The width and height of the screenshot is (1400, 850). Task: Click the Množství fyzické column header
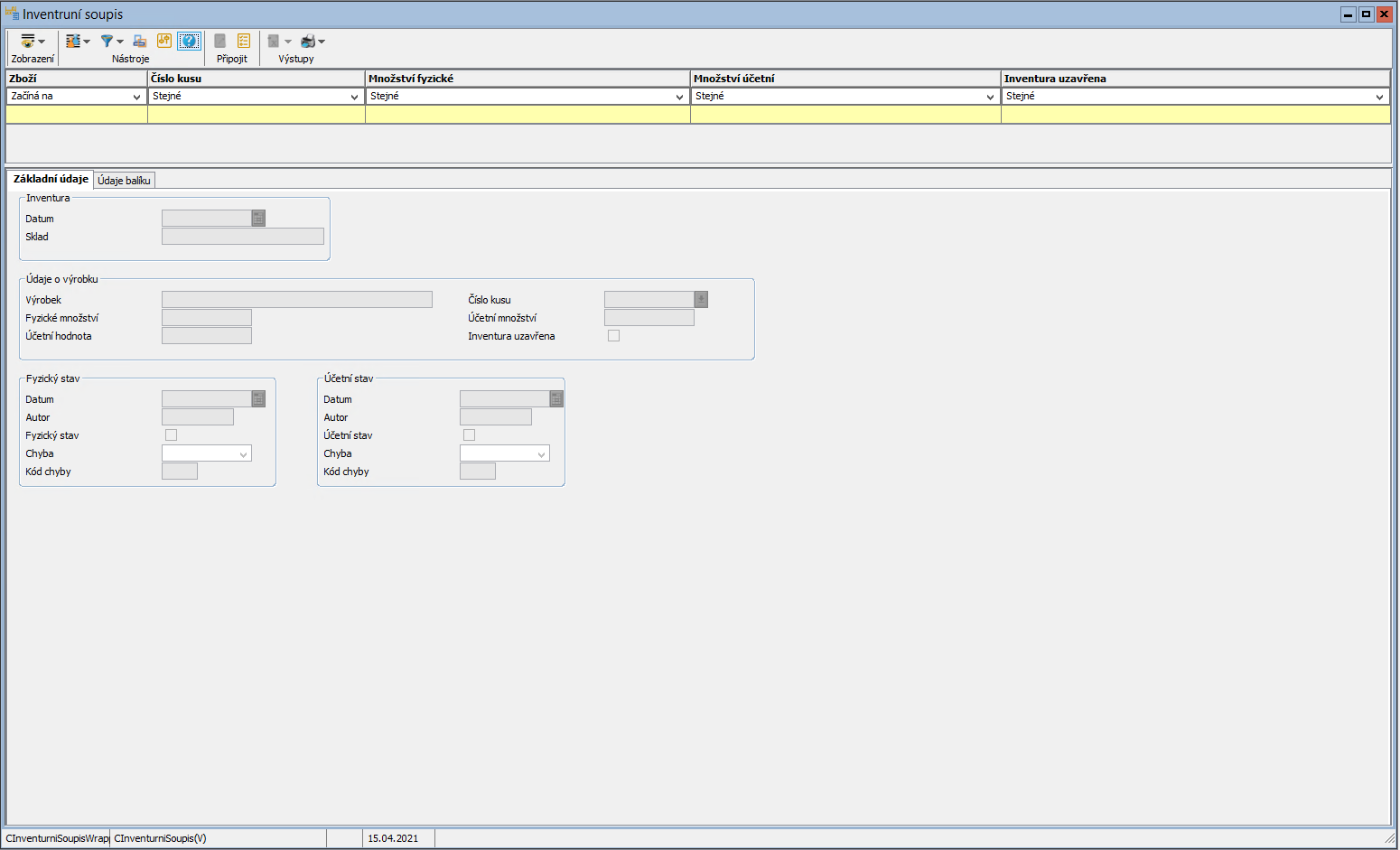pos(527,79)
